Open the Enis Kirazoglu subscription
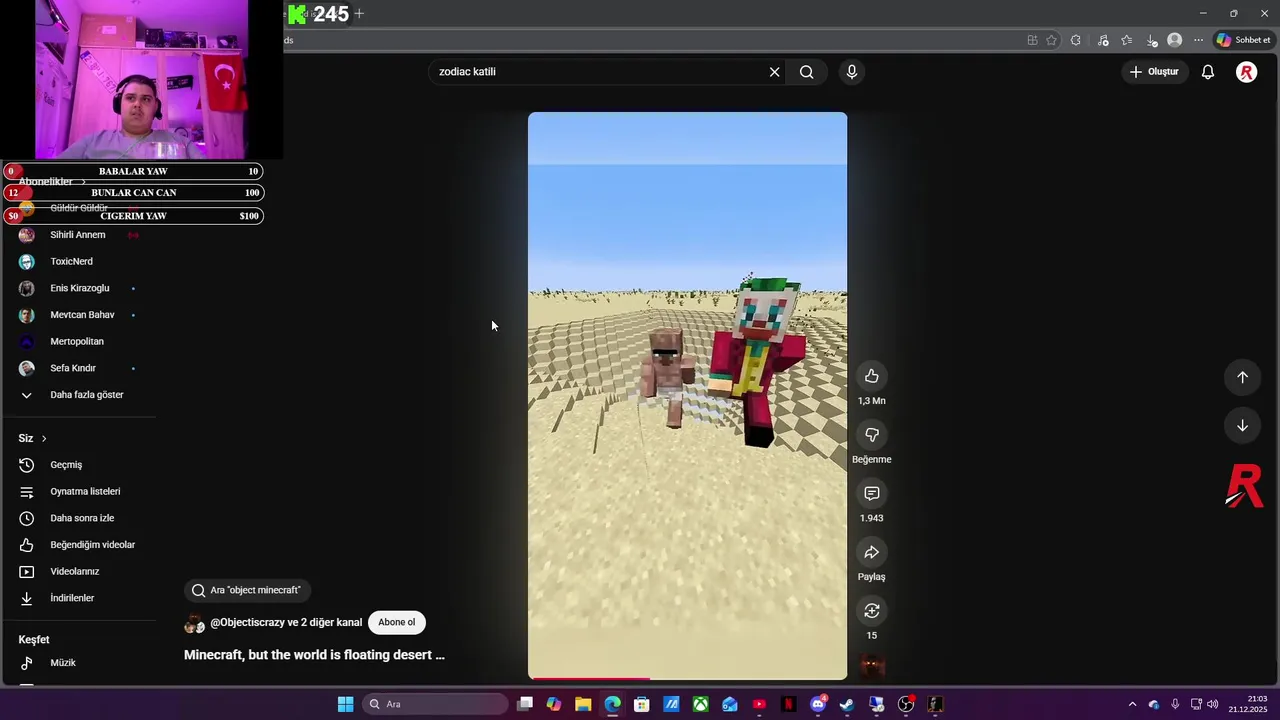Viewport: 1280px width, 720px height. coord(78,288)
